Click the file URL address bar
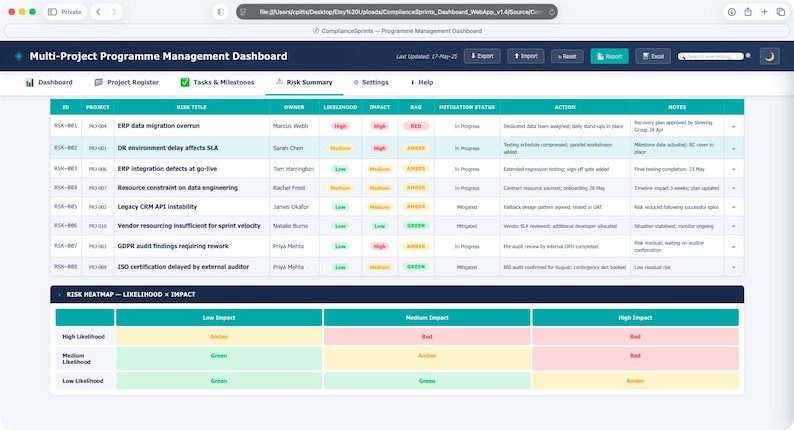The width and height of the screenshot is (794, 430). click(397, 12)
